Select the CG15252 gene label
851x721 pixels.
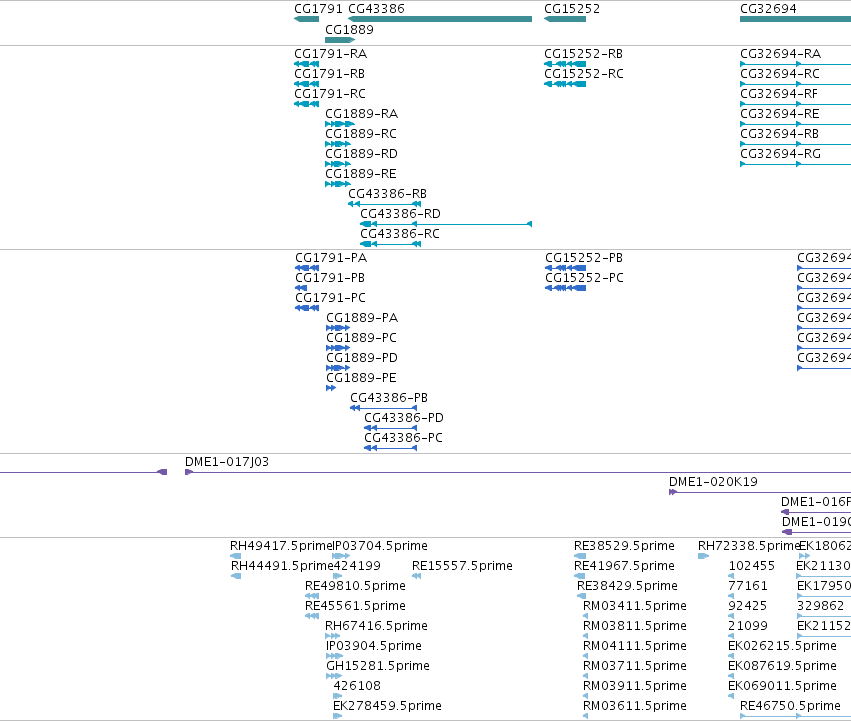[572, 9]
